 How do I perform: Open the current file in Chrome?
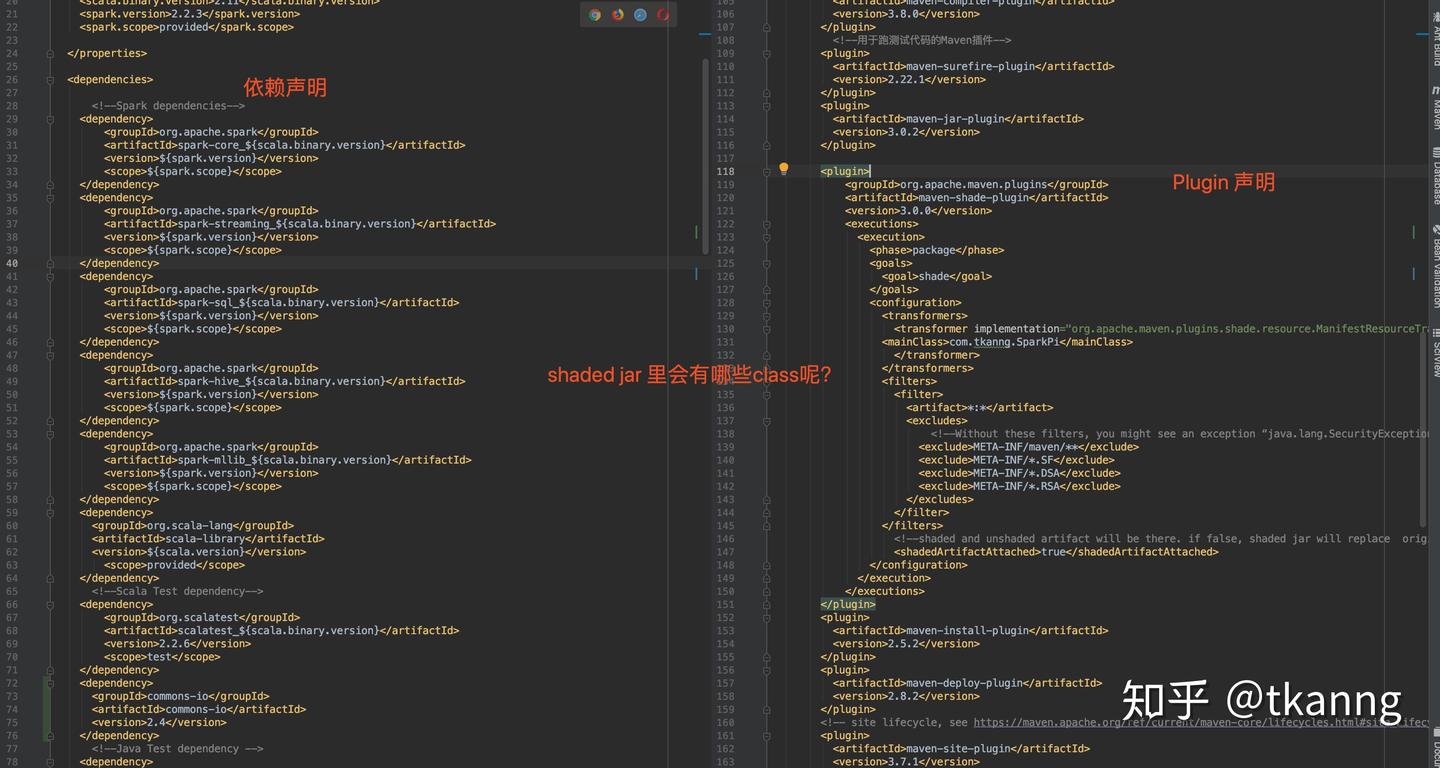click(x=596, y=15)
